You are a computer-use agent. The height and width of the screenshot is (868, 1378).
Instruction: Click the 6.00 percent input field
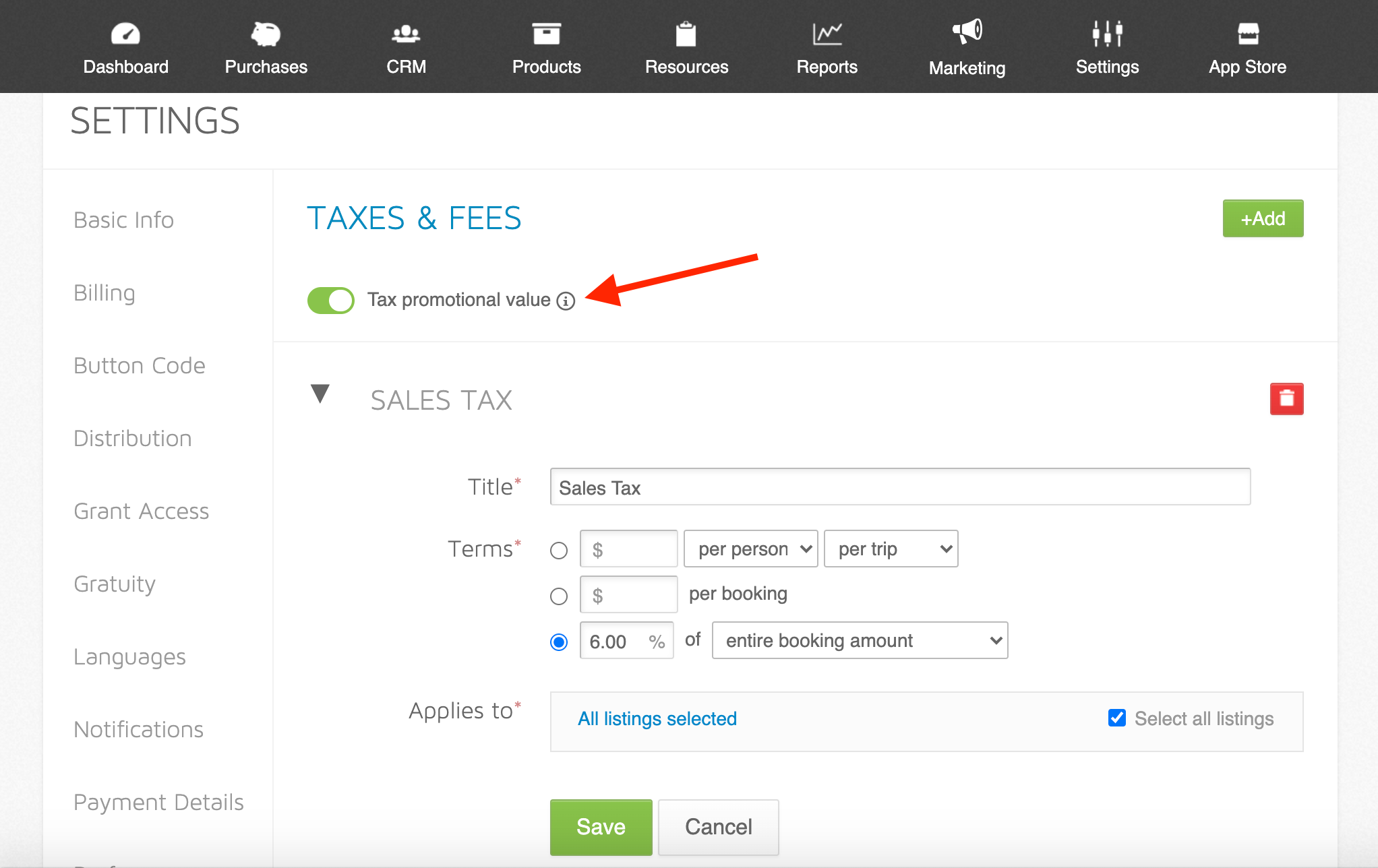(x=626, y=640)
